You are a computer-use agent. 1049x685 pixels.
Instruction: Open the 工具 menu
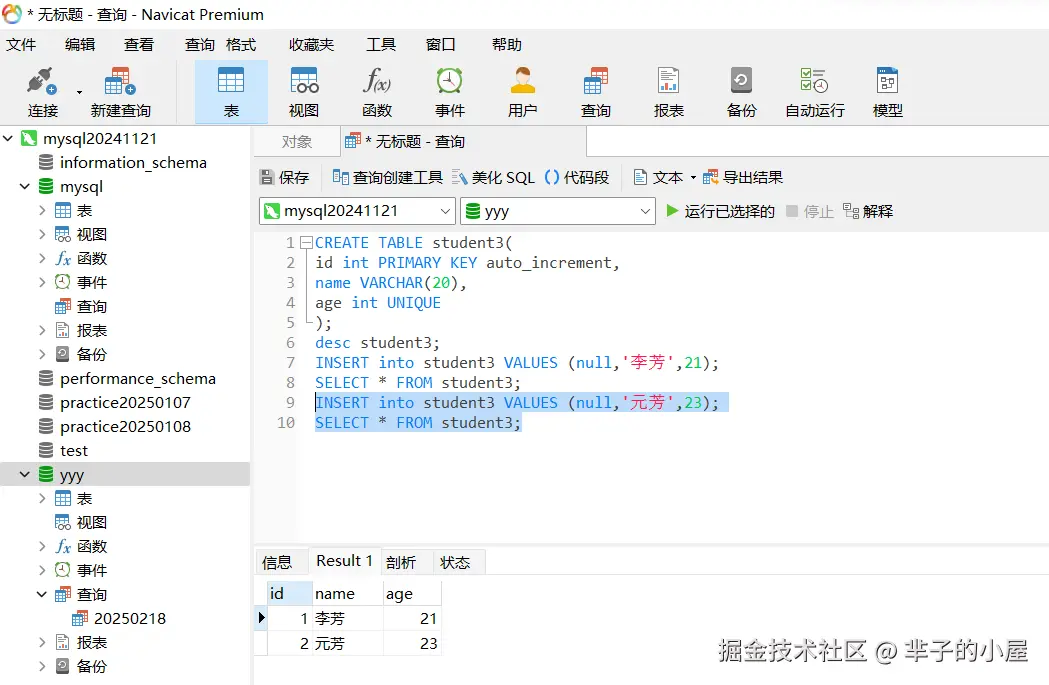tap(381, 45)
